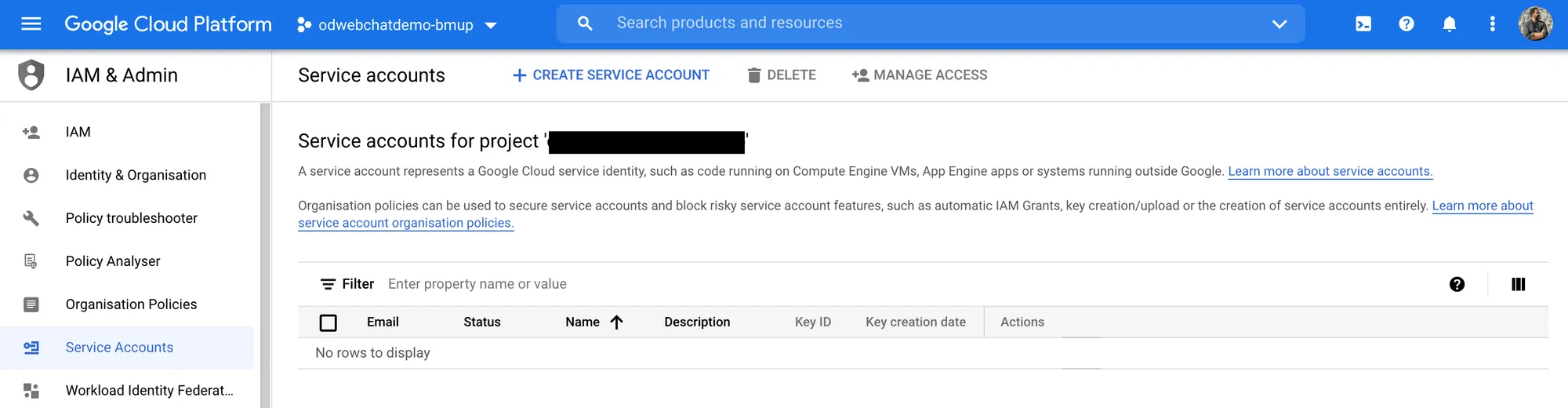This screenshot has height=408, width=1568.
Task: Open Organisation Policies in sidebar
Action: pos(127,304)
